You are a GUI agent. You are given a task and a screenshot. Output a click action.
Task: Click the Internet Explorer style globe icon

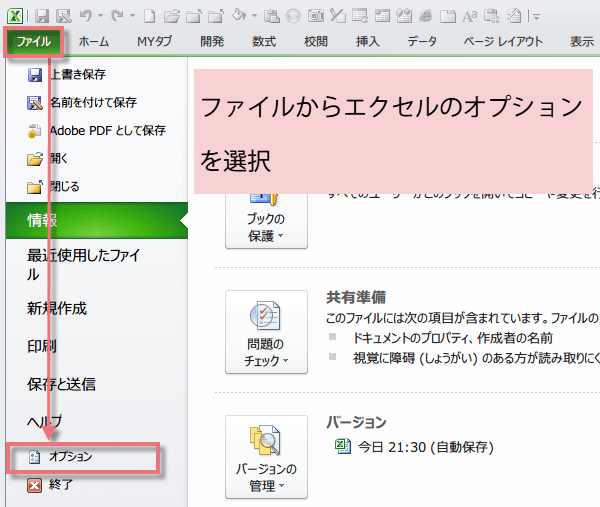426,16
